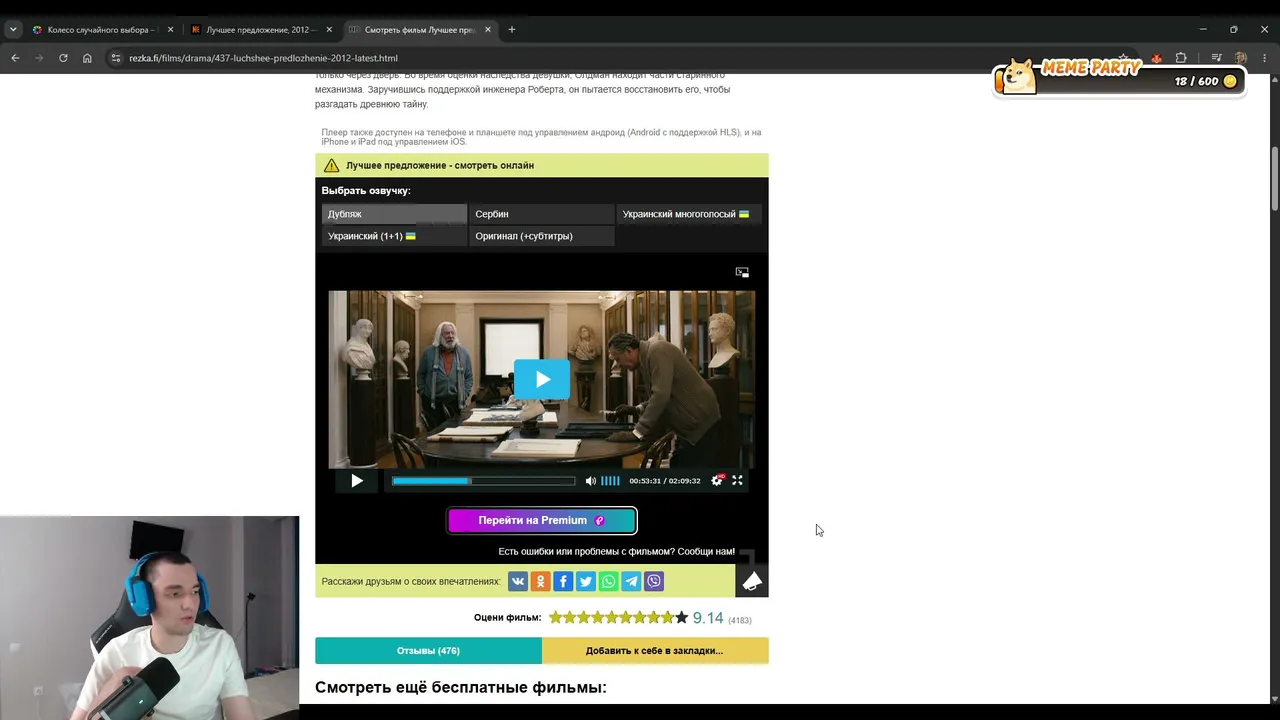This screenshot has width=1280, height=720.
Task: Choose Оригинал (+субтитры) audio track
Action: (x=541, y=236)
